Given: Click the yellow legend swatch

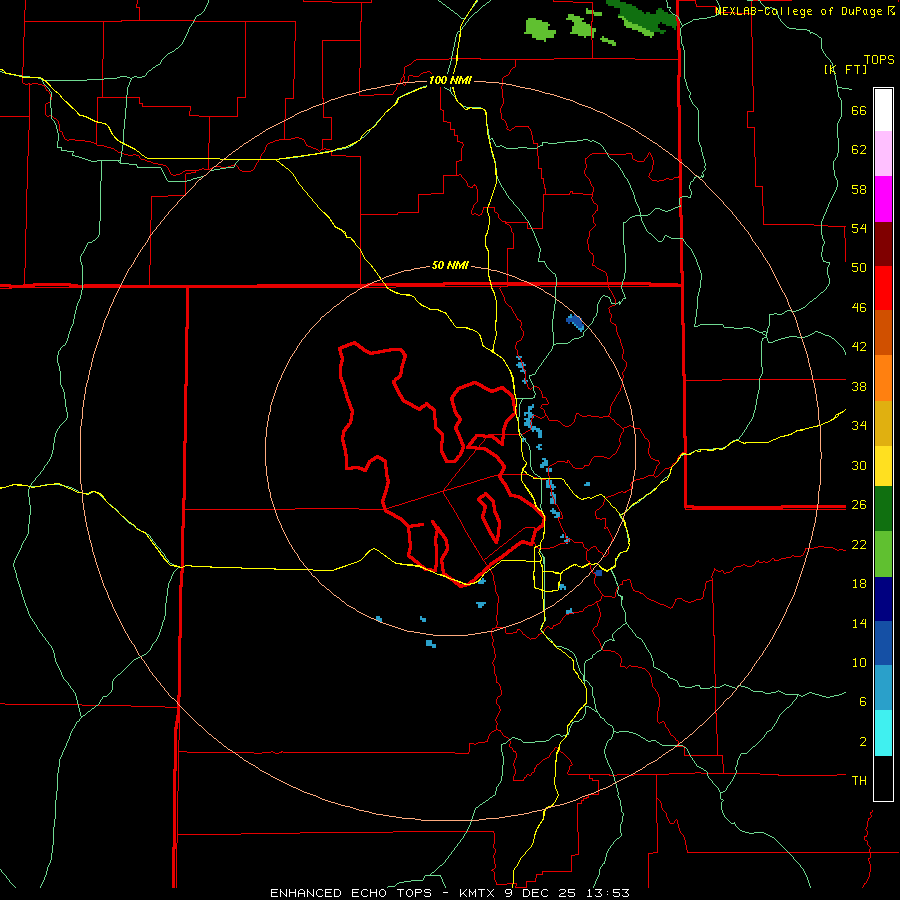Looking at the screenshot, I should tap(883, 466).
